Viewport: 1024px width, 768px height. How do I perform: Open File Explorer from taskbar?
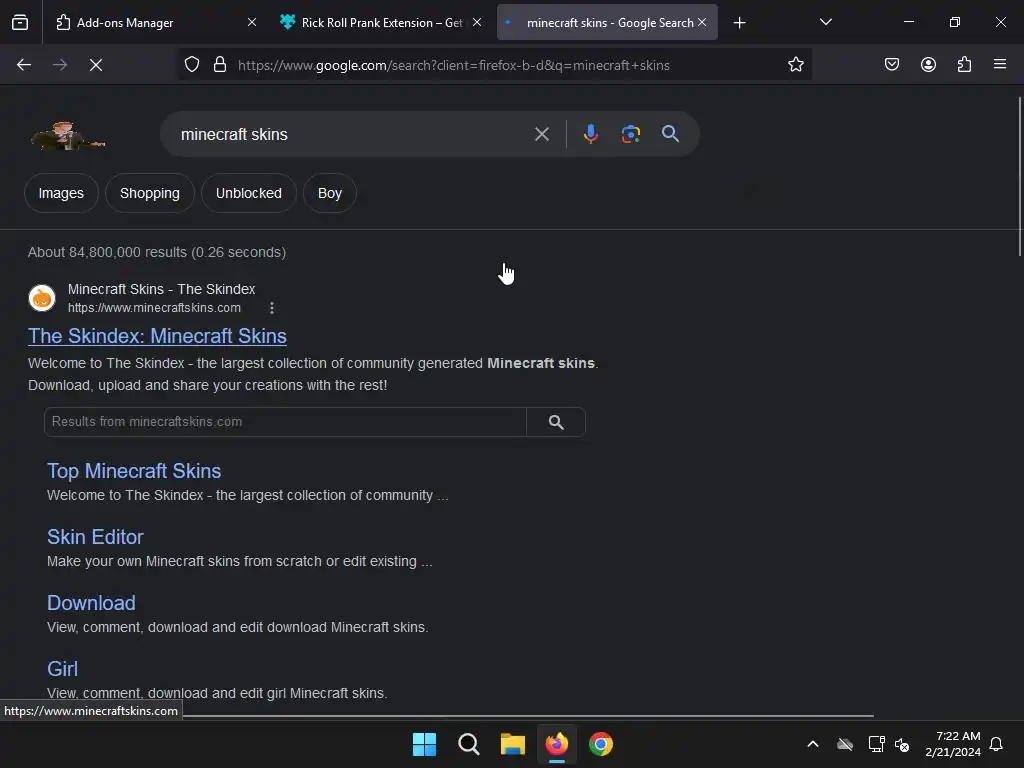(513, 744)
